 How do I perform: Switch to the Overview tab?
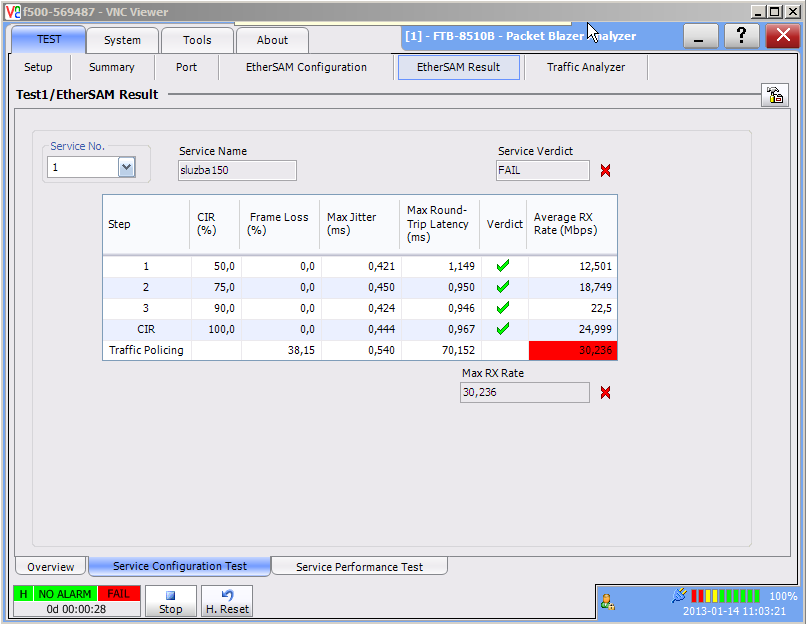coord(50,566)
